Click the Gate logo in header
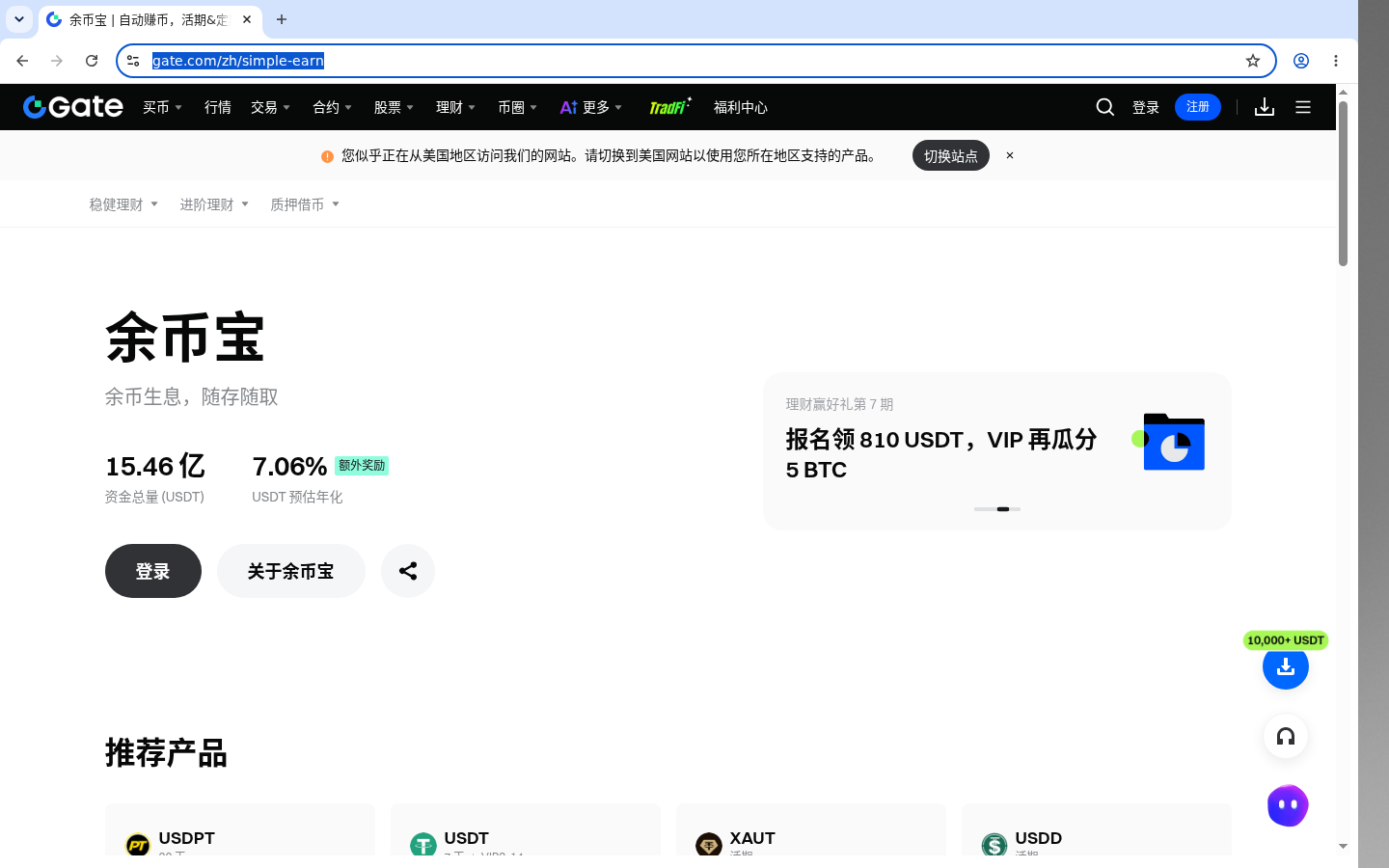 click(x=73, y=107)
